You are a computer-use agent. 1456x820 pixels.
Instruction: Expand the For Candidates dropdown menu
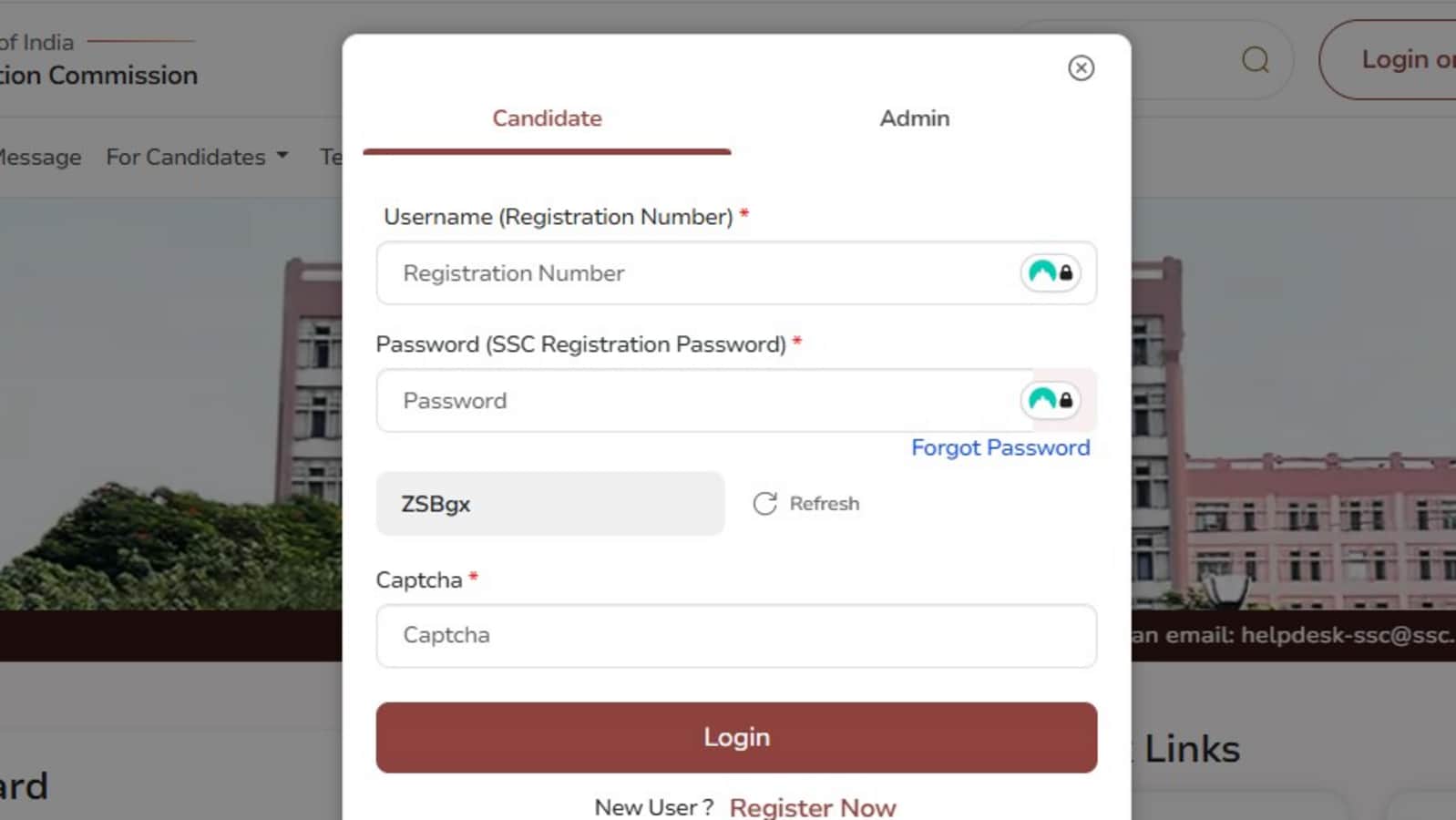point(197,157)
